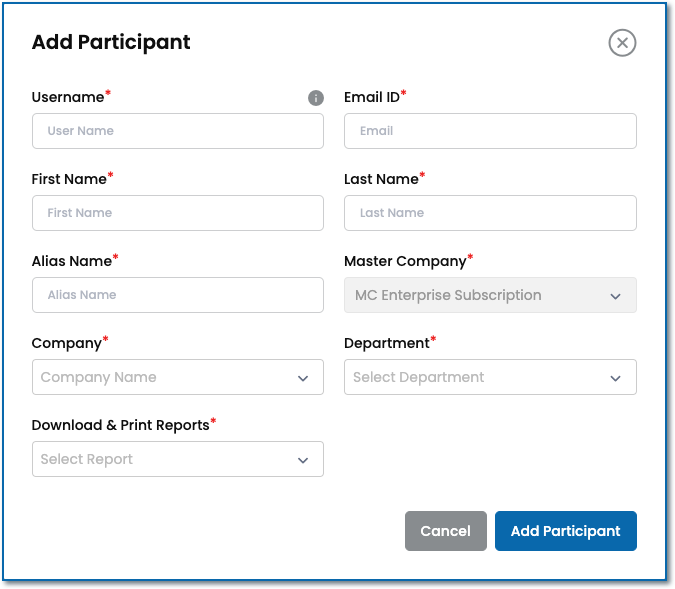Click the Master Company label
Screen dimensions: 675x589
click(x=405, y=261)
